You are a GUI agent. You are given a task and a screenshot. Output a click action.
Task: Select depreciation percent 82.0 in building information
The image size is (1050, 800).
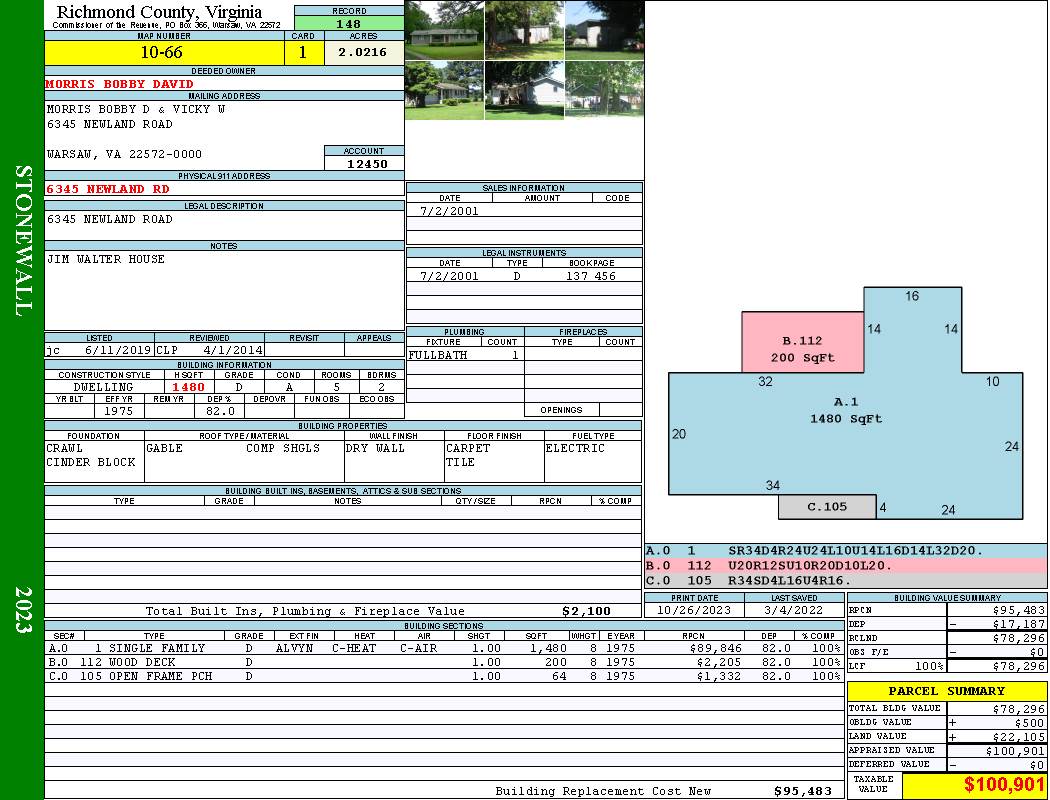(220, 411)
